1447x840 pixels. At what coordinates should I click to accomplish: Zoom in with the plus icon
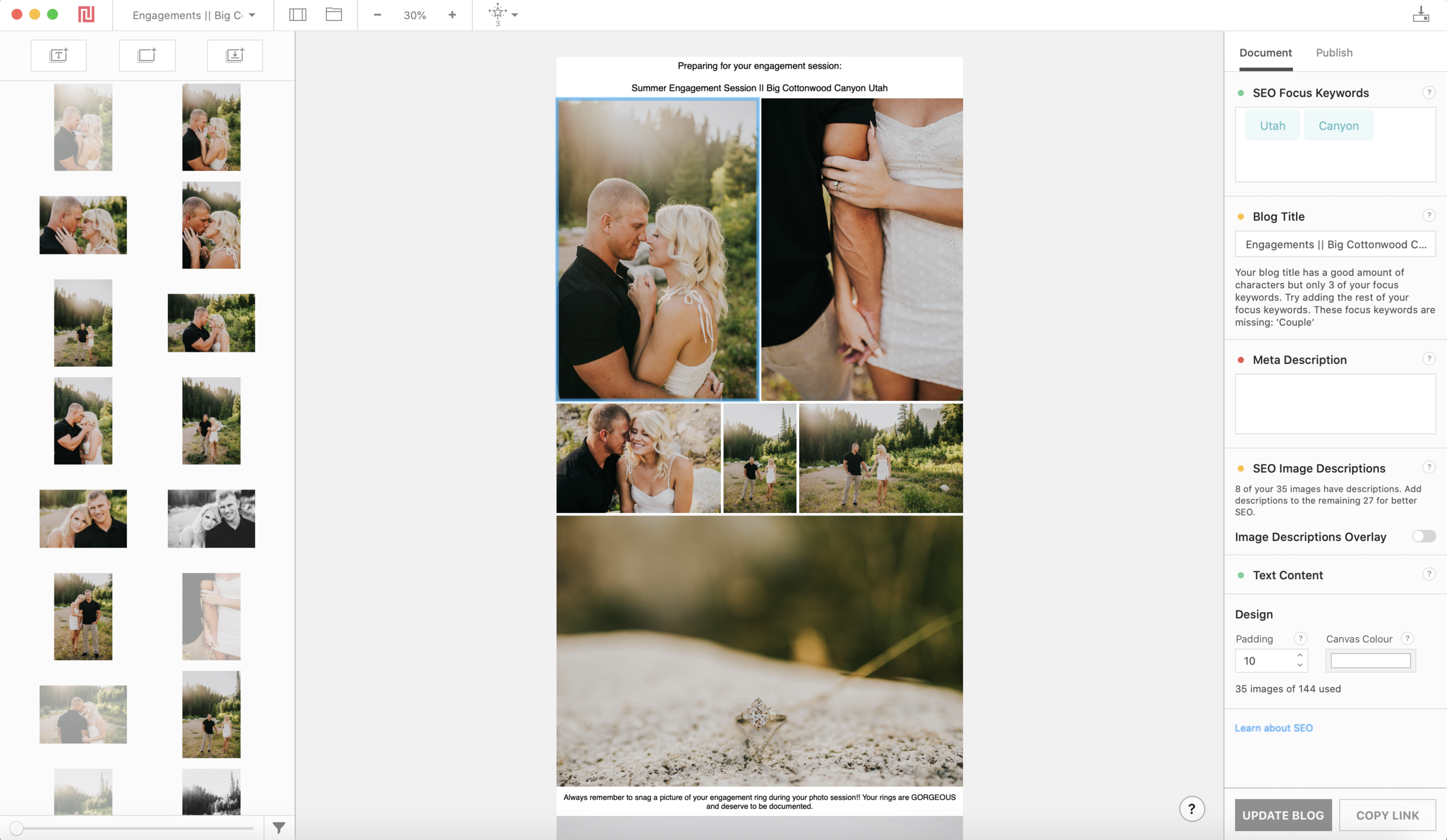(x=452, y=15)
